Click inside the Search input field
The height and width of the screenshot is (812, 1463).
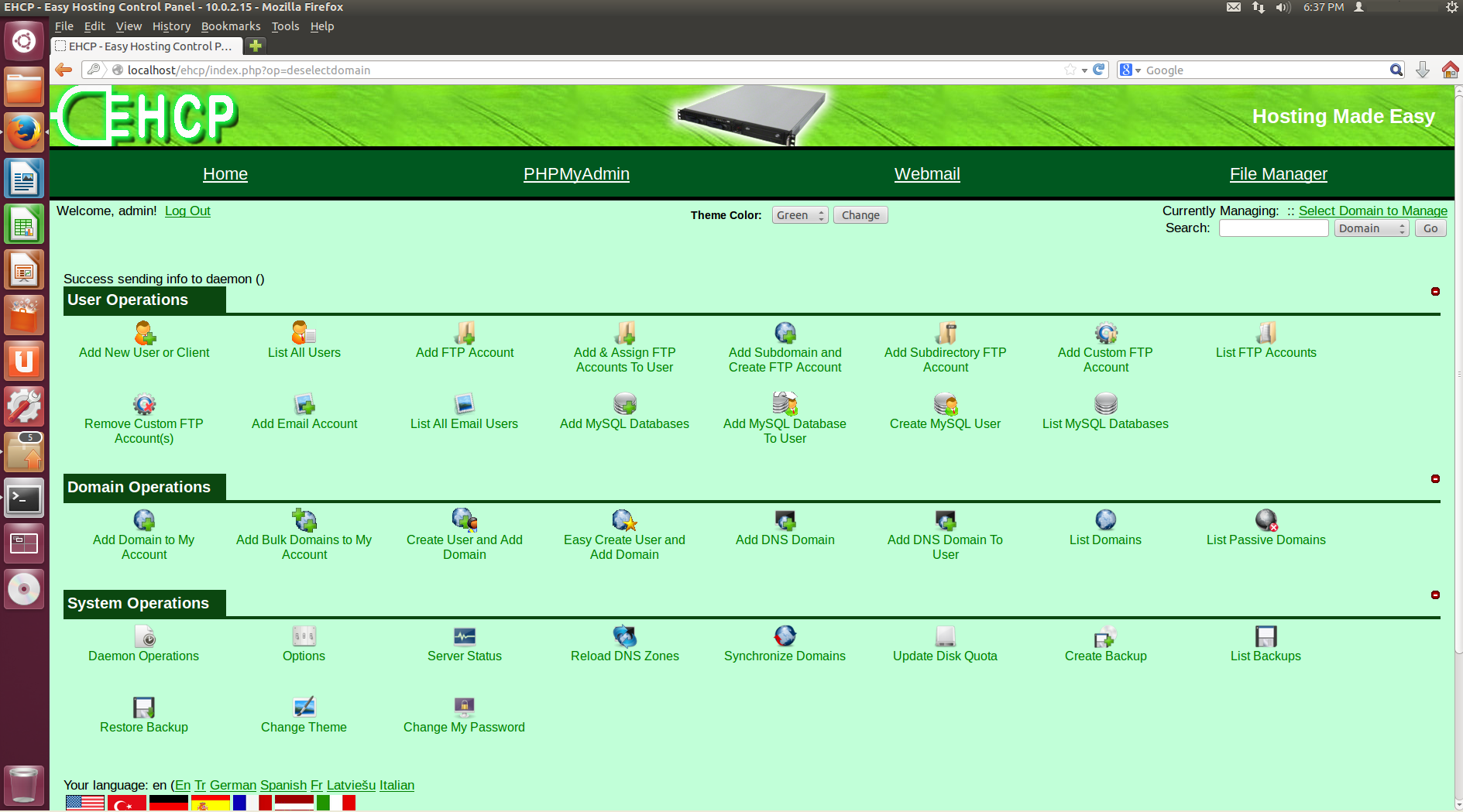tap(1273, 228)
